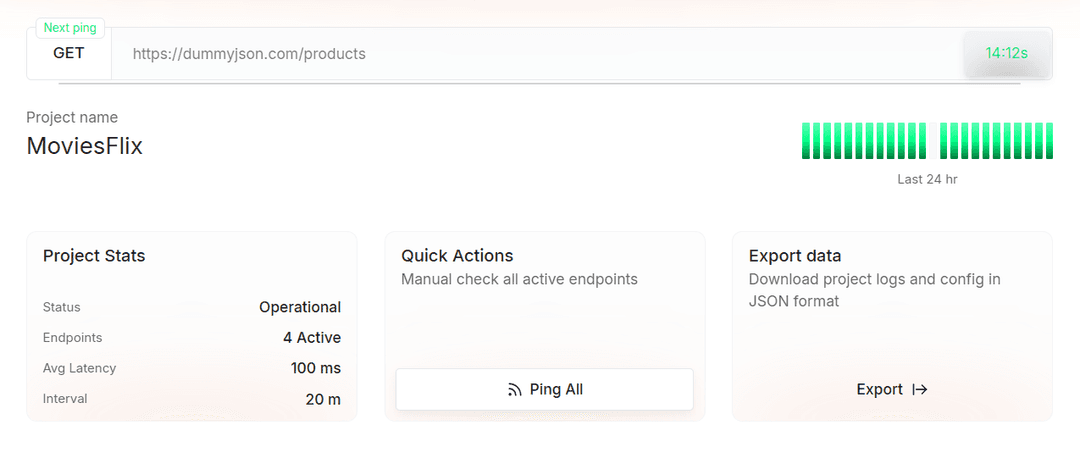1080x451 pixels.
Task: Click the Last 24 hr label
Action: (927, 179)
